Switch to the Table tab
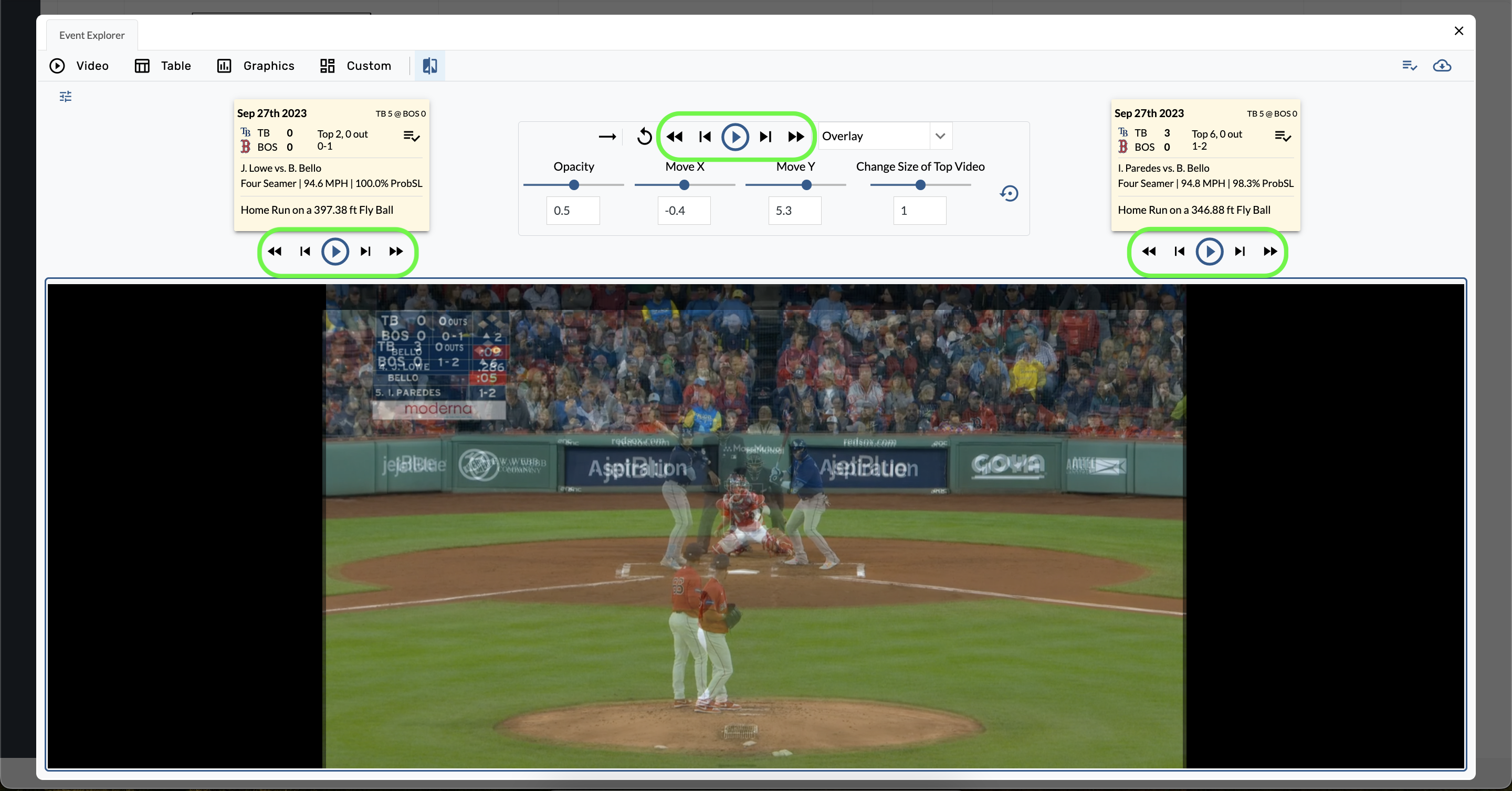1512x791 pixels. pyautogui.click(x=163, y=66)
